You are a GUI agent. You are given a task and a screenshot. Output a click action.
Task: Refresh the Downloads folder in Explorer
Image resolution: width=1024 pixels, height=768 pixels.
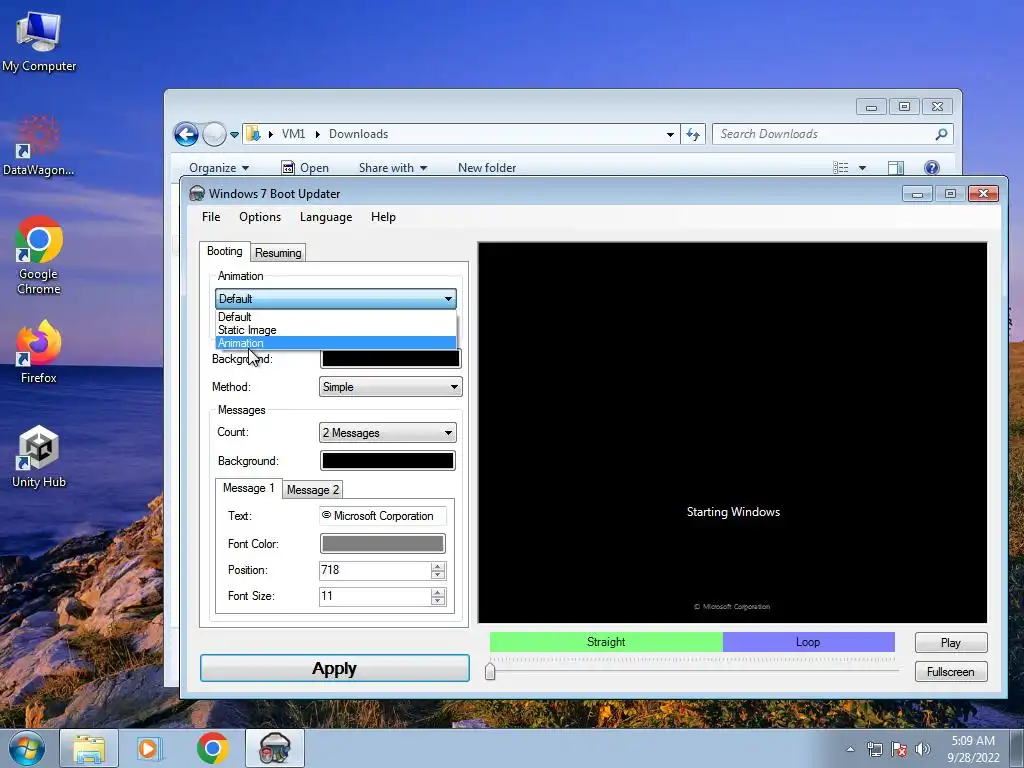pyautogui.click(x=693, y=135)
